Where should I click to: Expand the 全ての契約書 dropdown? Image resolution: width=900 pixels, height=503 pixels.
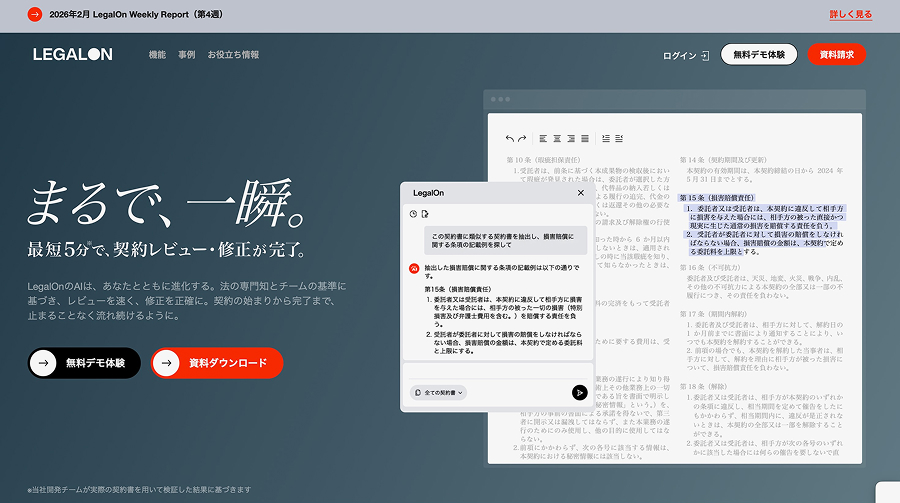439,393
